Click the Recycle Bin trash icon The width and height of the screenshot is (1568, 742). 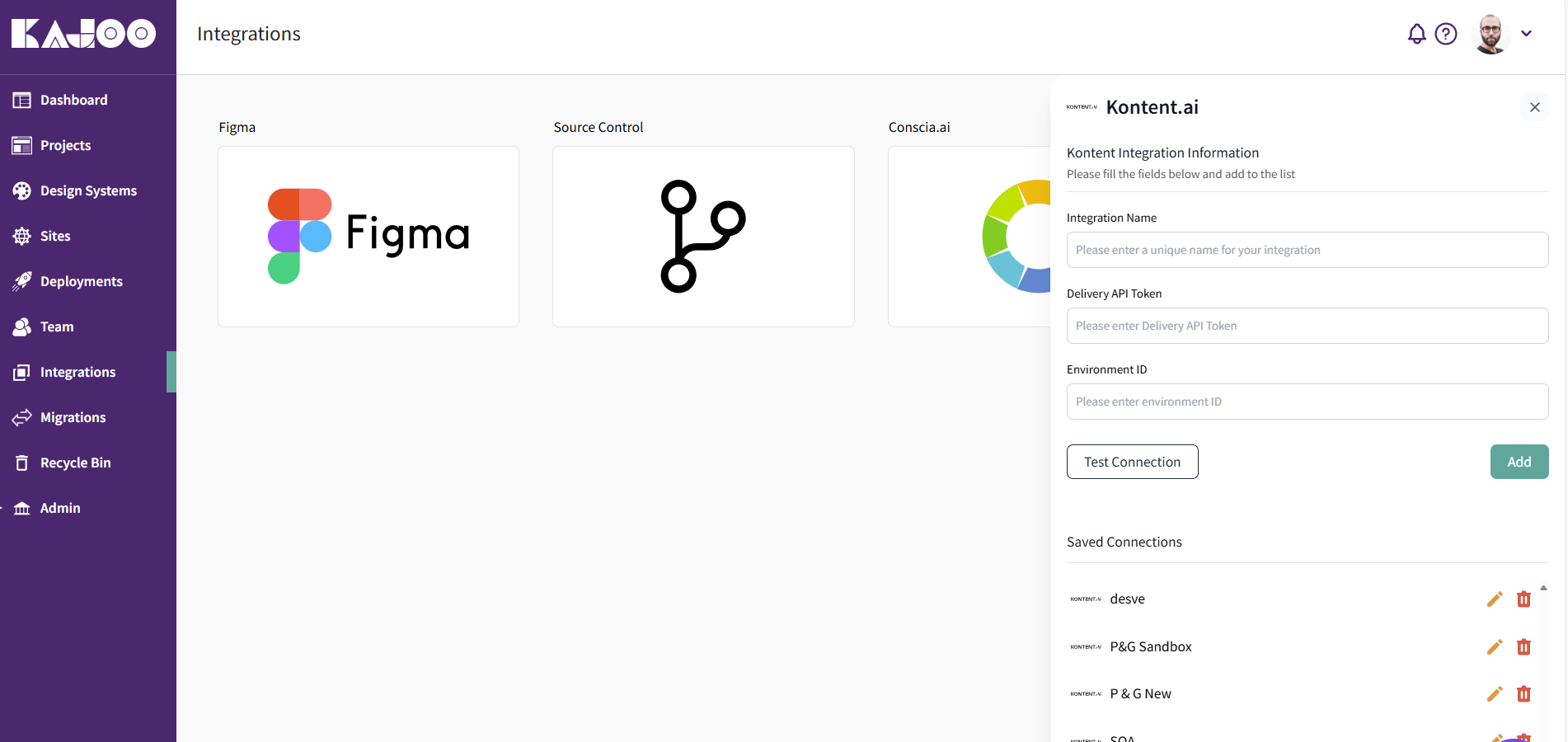point(22,463)
